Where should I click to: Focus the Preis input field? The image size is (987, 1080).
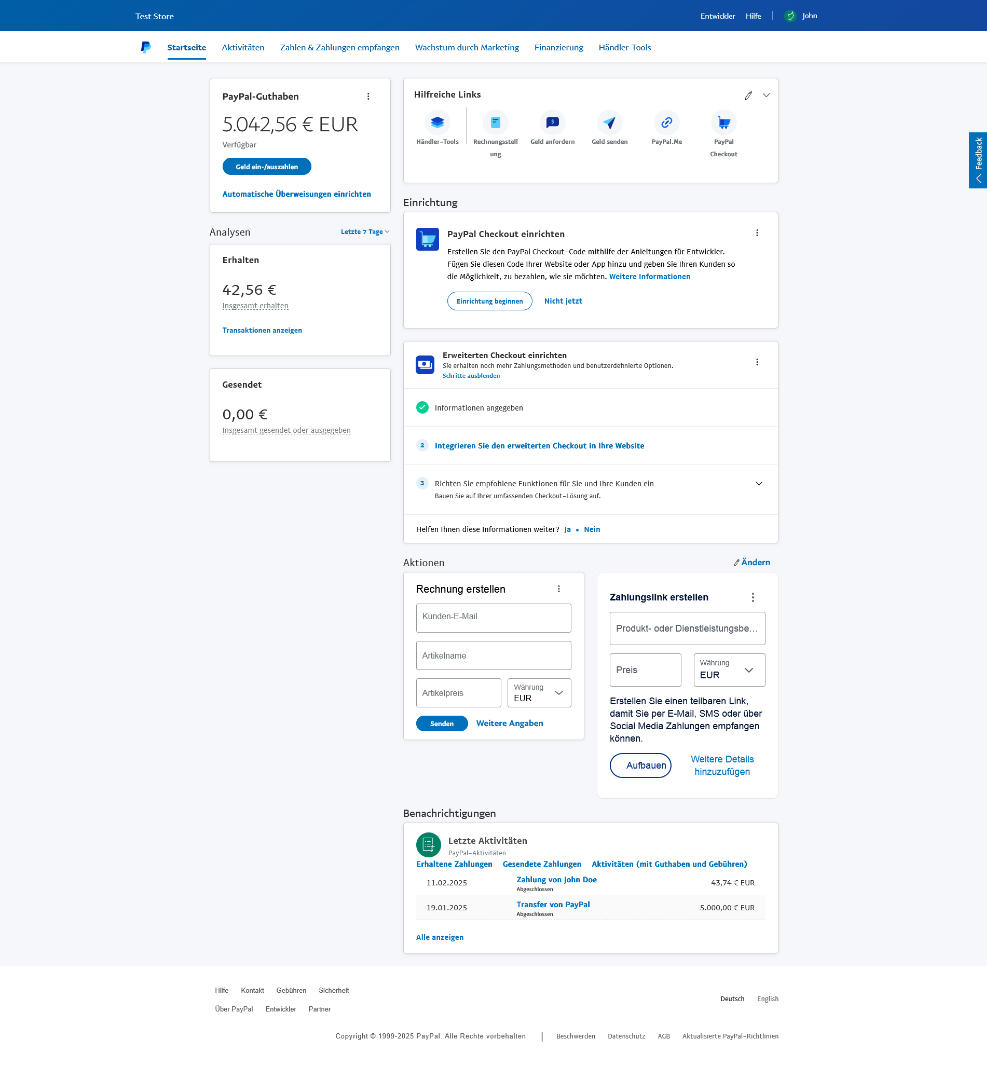(x=645, y=669)
